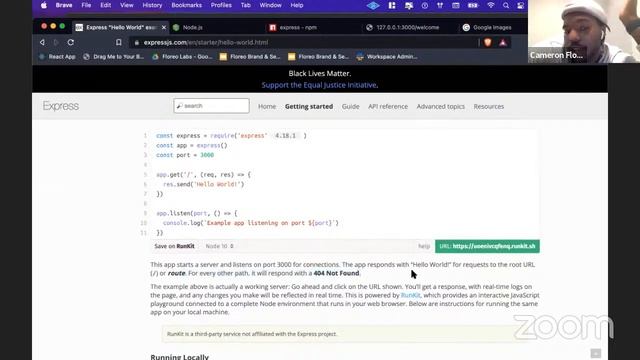Click the 'Hello World!' string in code
Screen dimensions: 640x360
[x=217, y=184]
